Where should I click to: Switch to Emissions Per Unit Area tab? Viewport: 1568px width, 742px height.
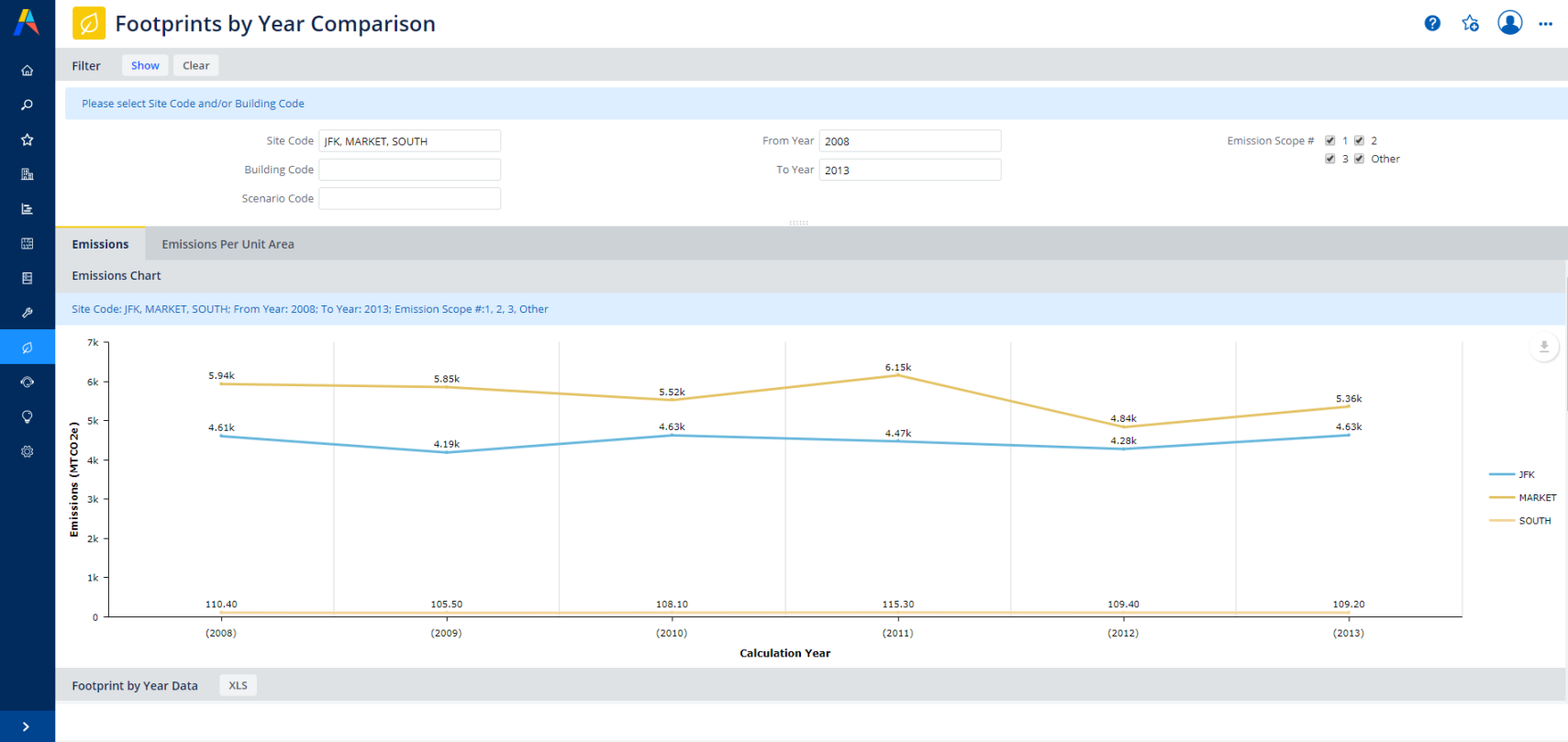228,244
